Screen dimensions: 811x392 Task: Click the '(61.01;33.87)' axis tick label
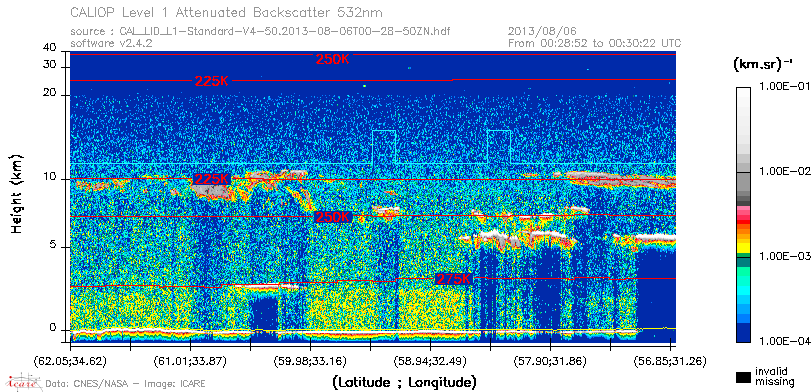(x=190, y=360)
